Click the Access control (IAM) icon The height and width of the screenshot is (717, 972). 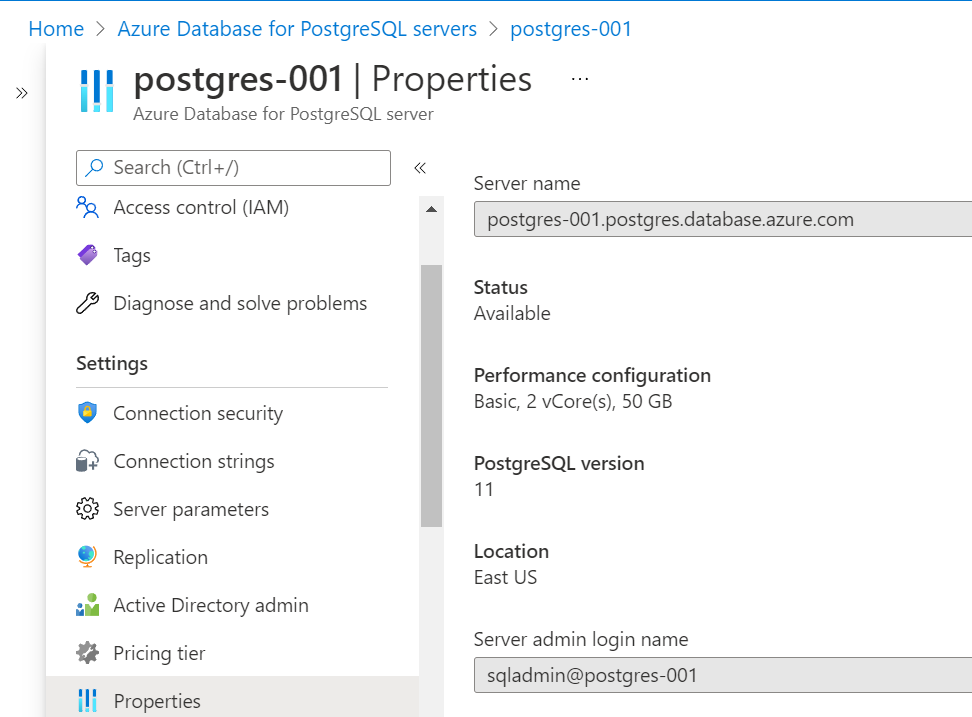[x=88, y=208]
